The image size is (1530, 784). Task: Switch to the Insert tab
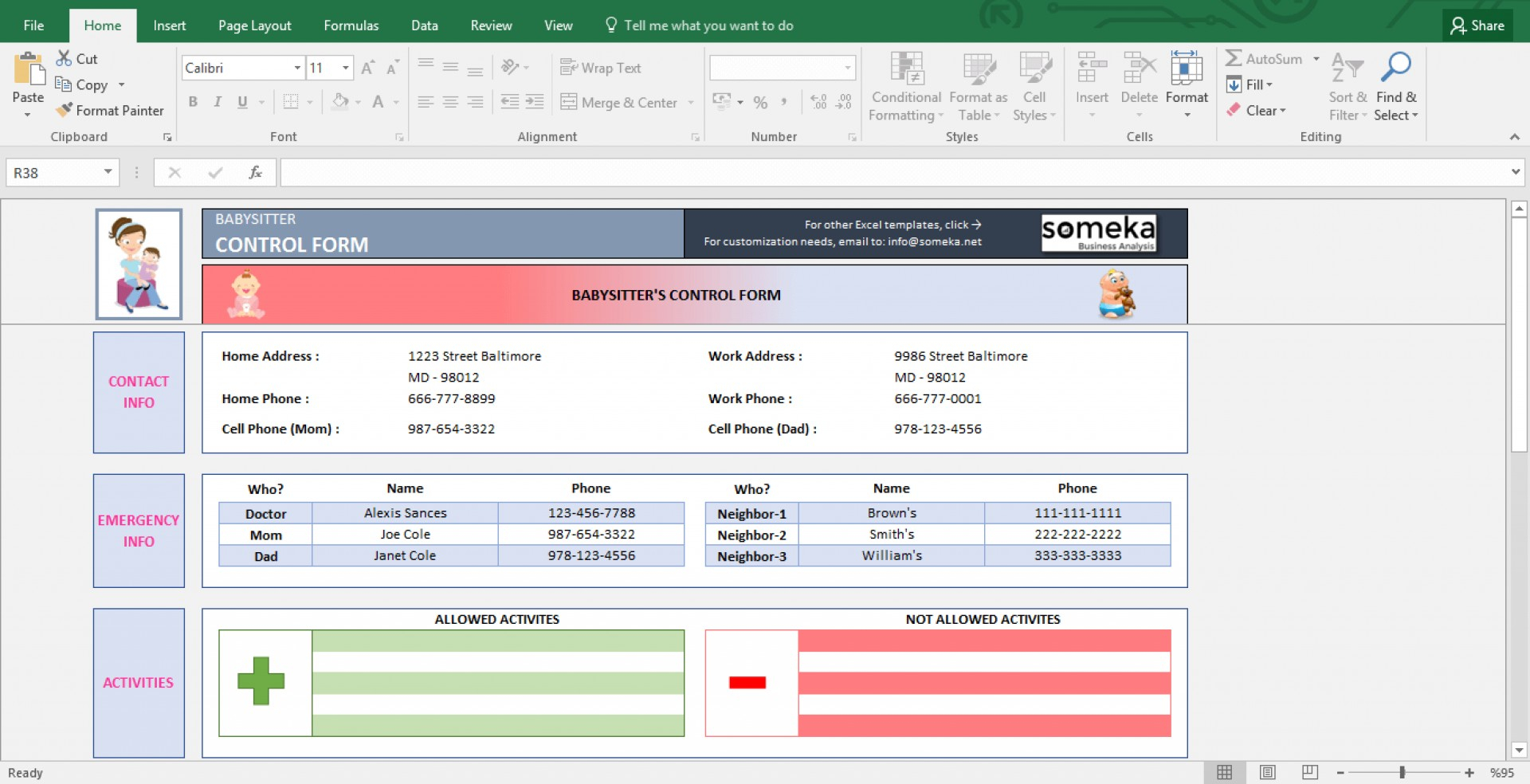(170, 25)
